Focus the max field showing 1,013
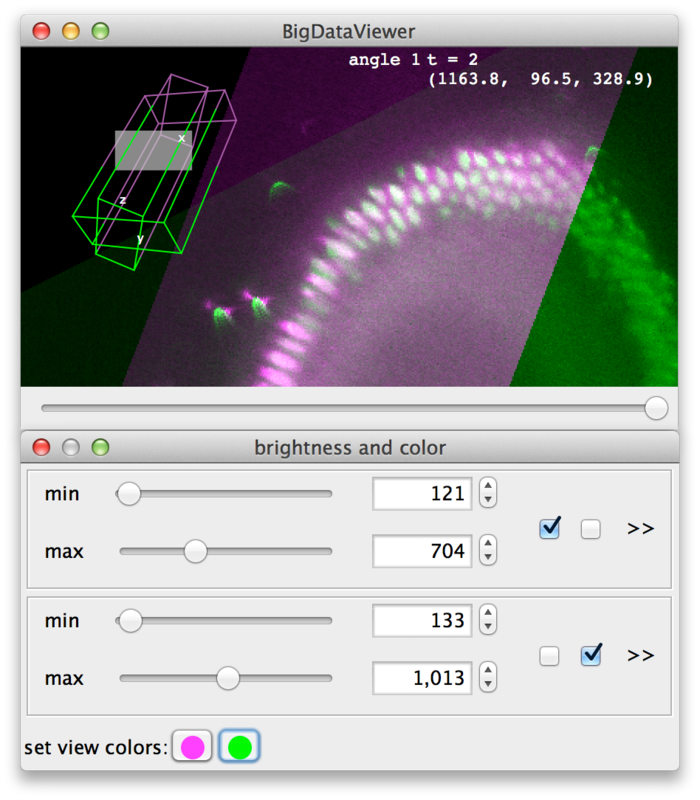 [422, 678]
